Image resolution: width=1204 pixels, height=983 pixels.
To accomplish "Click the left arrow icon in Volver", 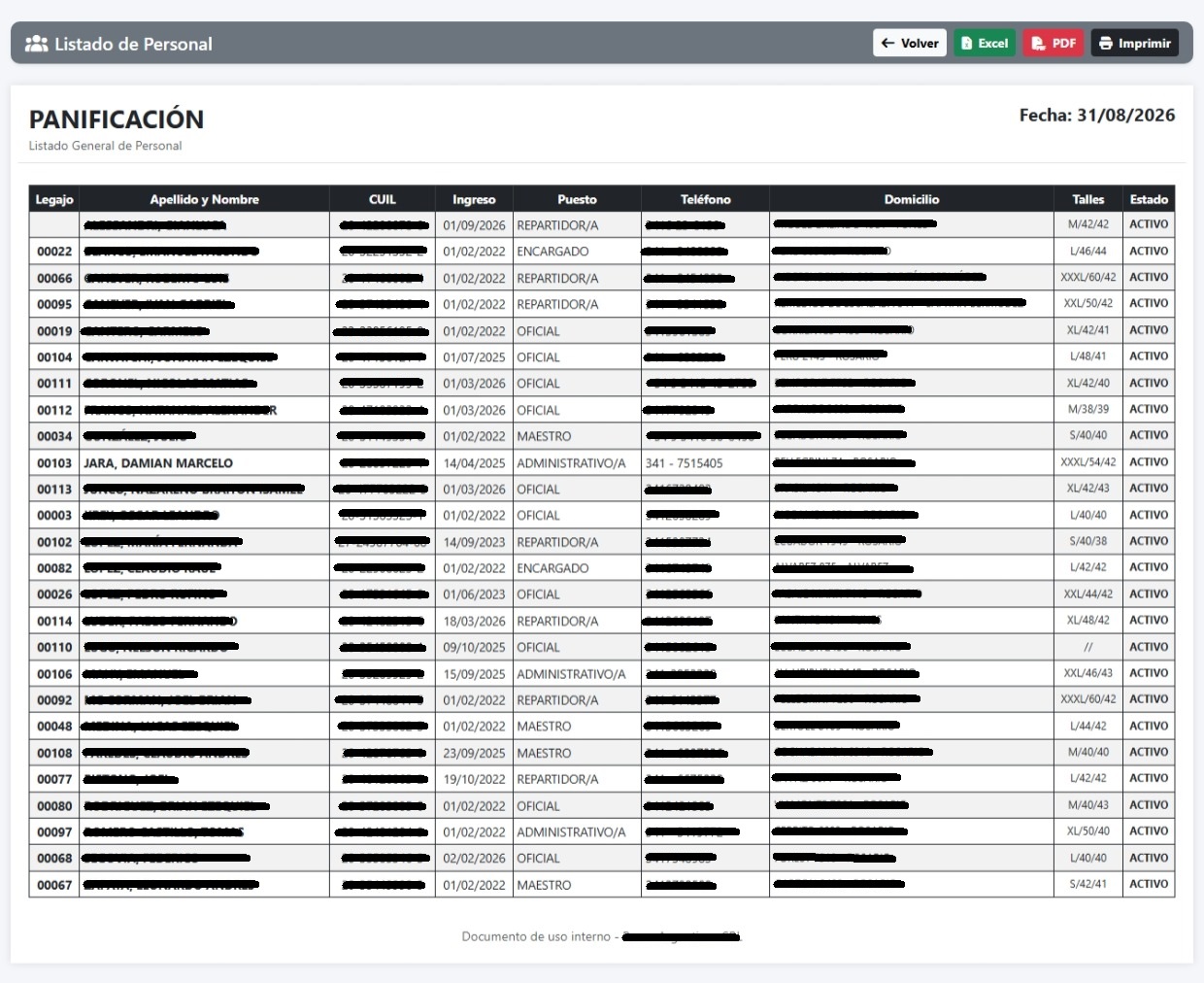I will pos(887,43).
